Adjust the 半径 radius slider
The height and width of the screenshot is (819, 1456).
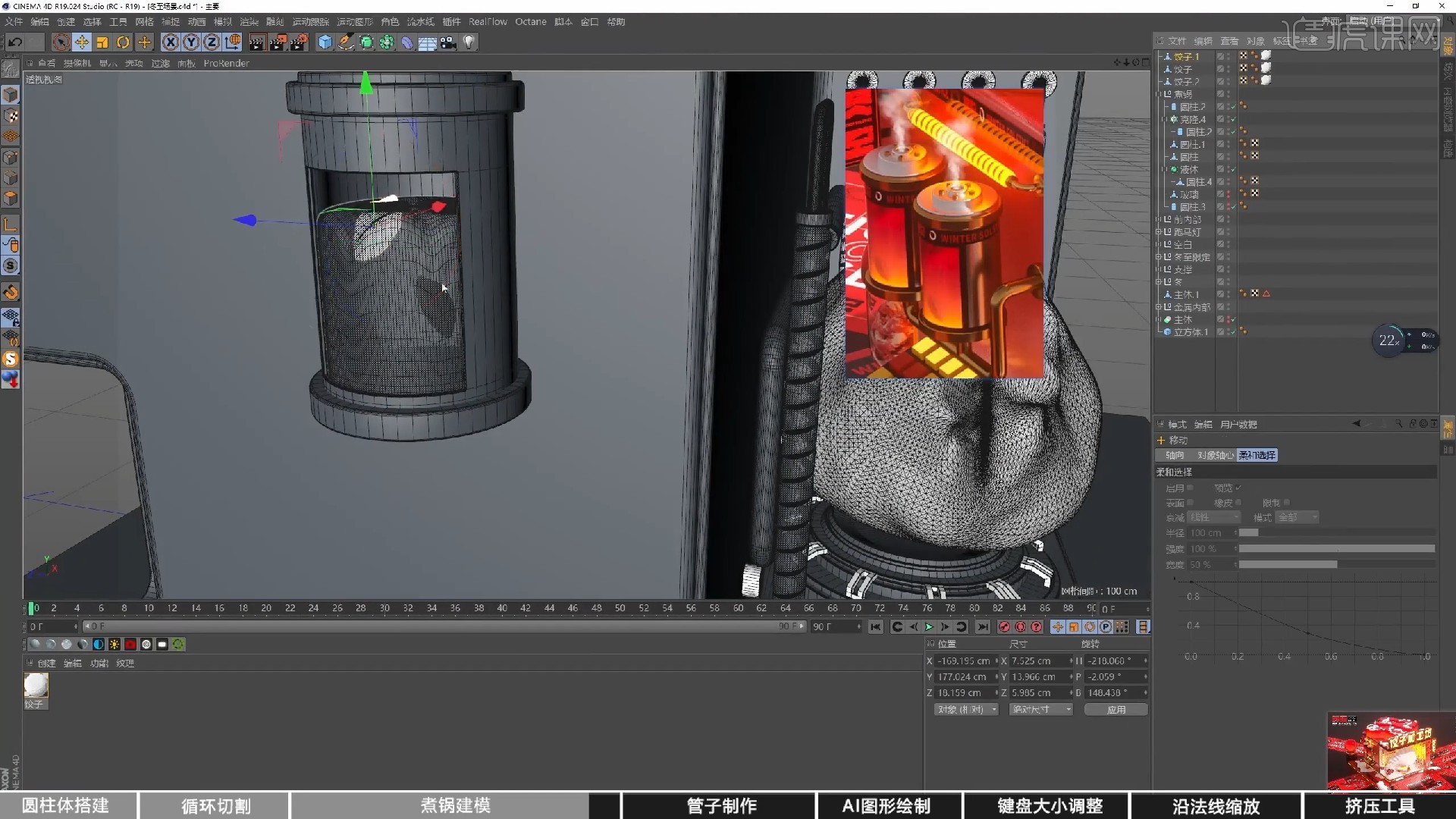click(x=1336, y=533)
